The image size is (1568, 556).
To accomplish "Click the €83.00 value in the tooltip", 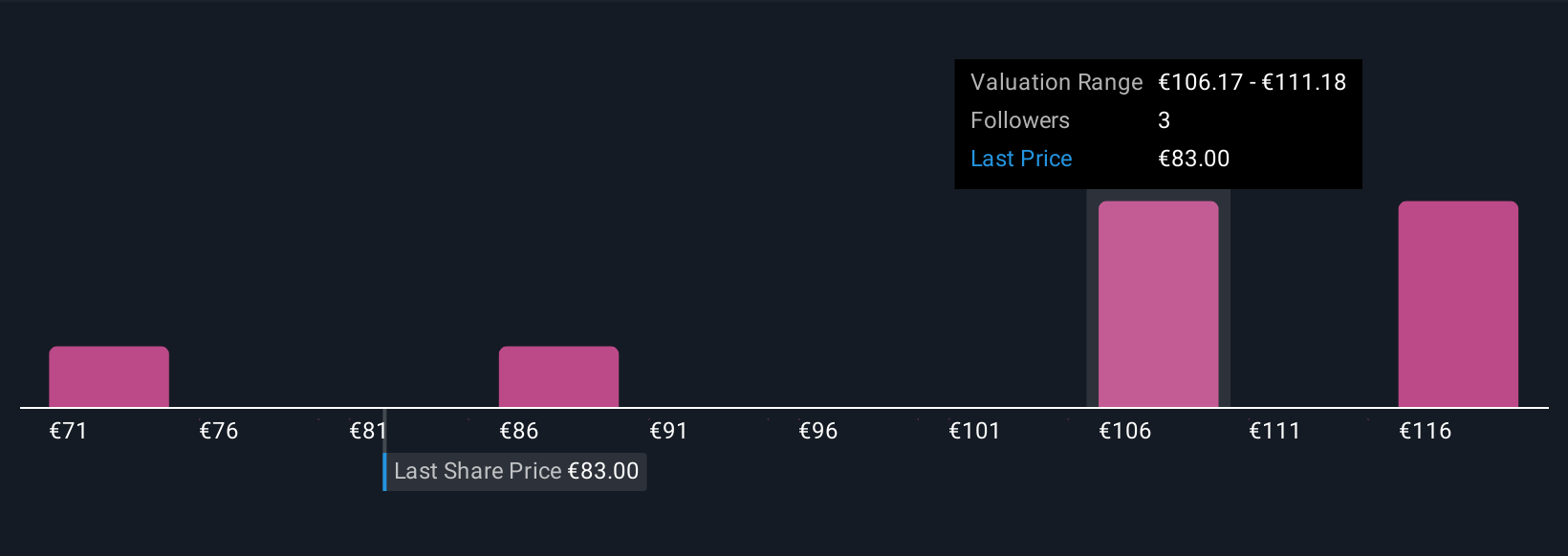I will (1194, 159).
